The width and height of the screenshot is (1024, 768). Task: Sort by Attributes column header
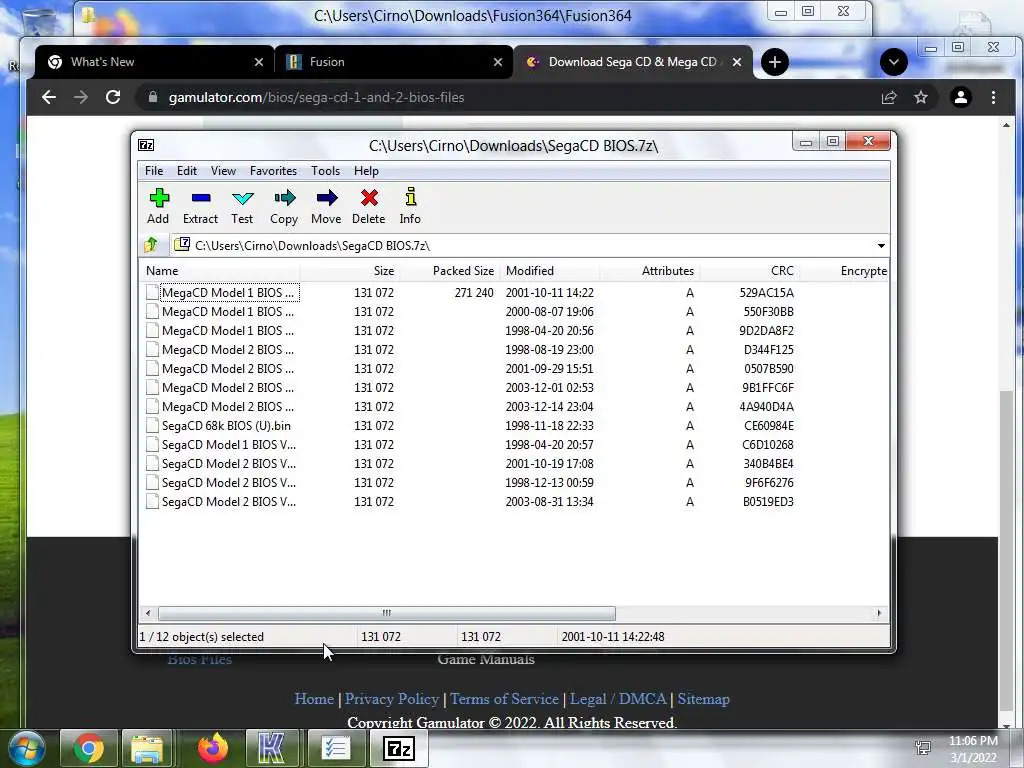click(x=650, y=270)
